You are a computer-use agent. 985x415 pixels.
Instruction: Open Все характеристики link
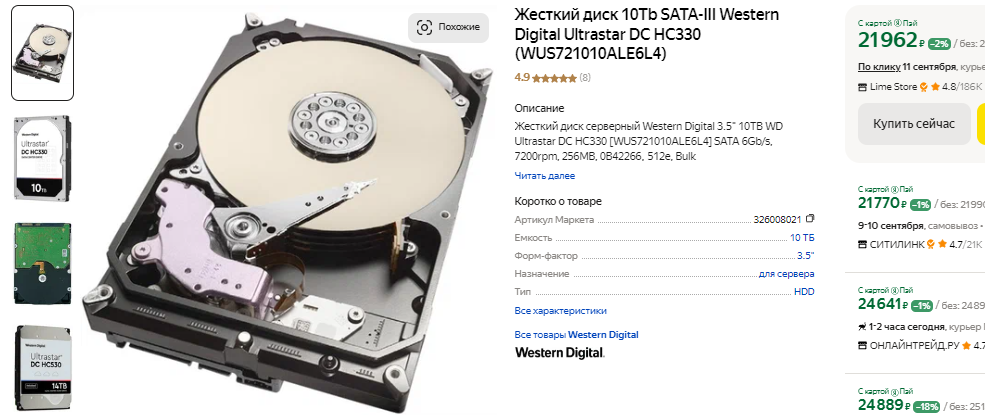click(560, 311)
